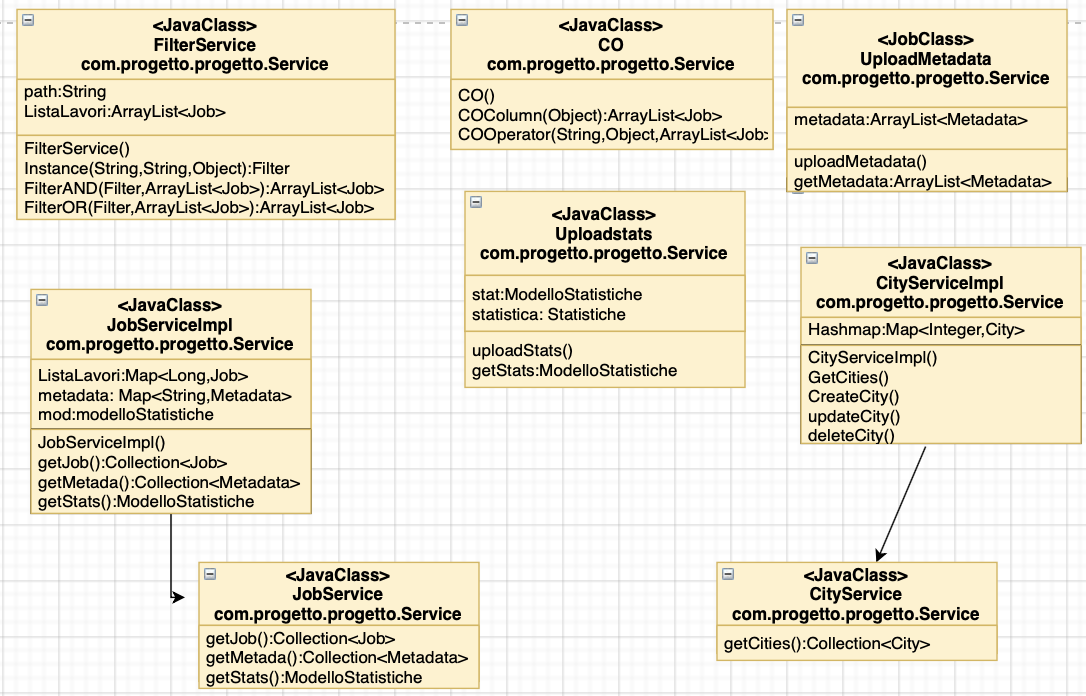Click metadata:ArrayList<Metadata> attribute
This screenshot has height=696, width=1086.
(x=911, y=120)
